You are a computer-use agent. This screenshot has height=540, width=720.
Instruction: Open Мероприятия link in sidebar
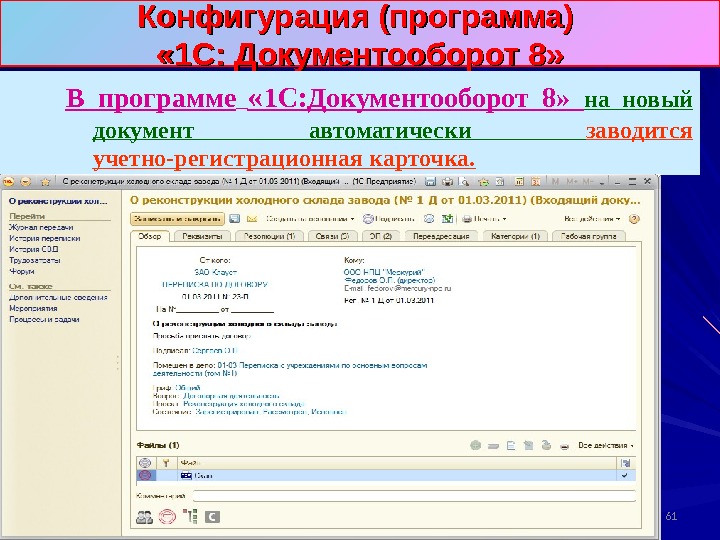[x=33, y=309]
